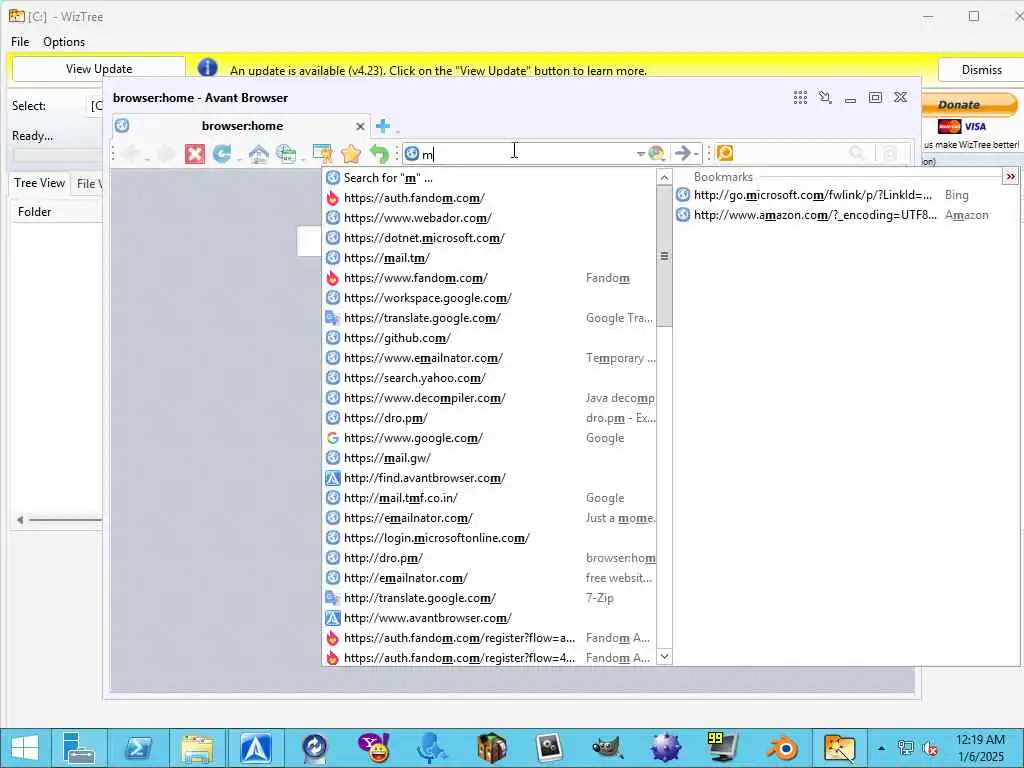Show hidden system tray icons arrow
The image size is (1024, 768).
click(x=881, y=748)
